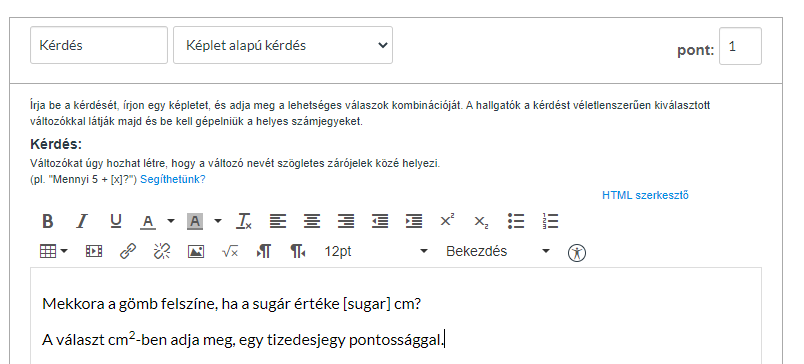Center align the text

312,221
